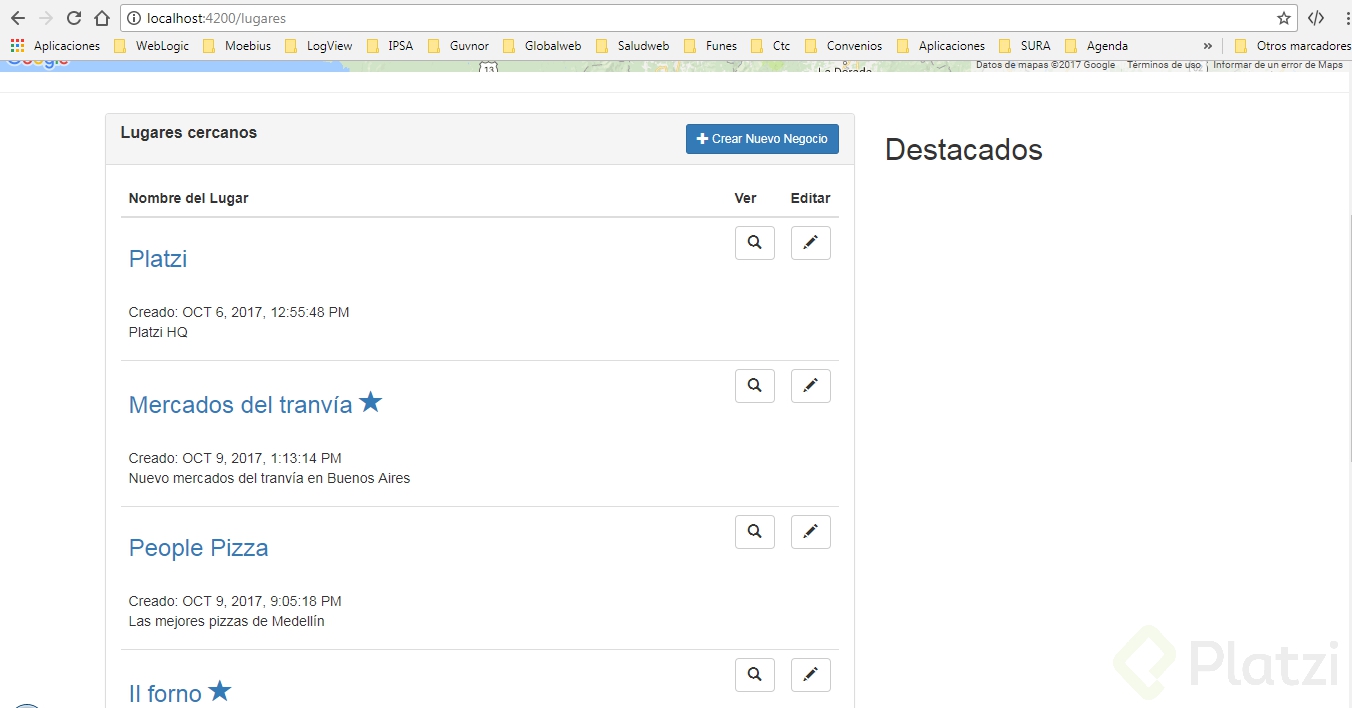
Task: Edit People Pizza with pencil button
Action: [811, 532]
